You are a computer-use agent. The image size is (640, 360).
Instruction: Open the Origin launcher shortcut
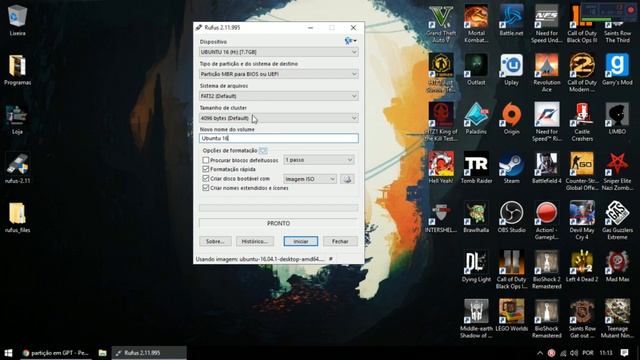[x=511, y=119]
